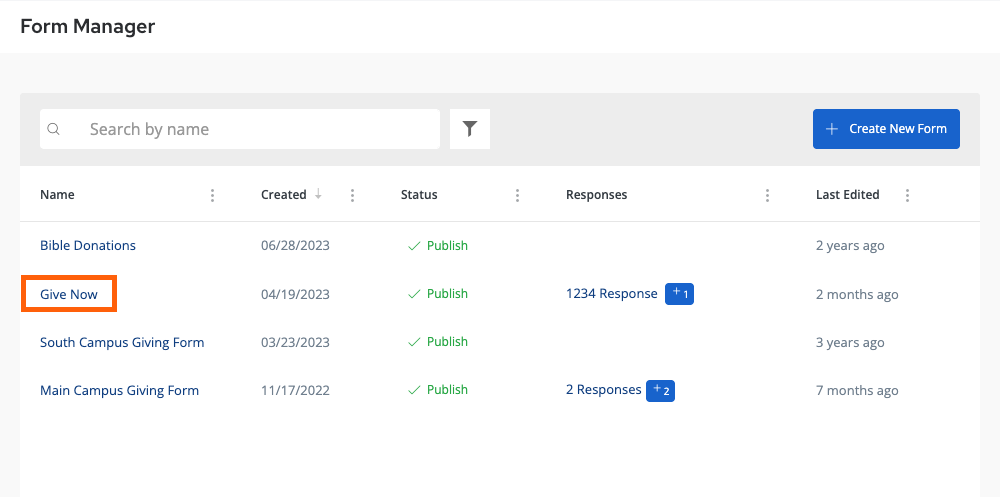Click Publish status of Main Campus form
1000x497 pixels.
(438, 390)
